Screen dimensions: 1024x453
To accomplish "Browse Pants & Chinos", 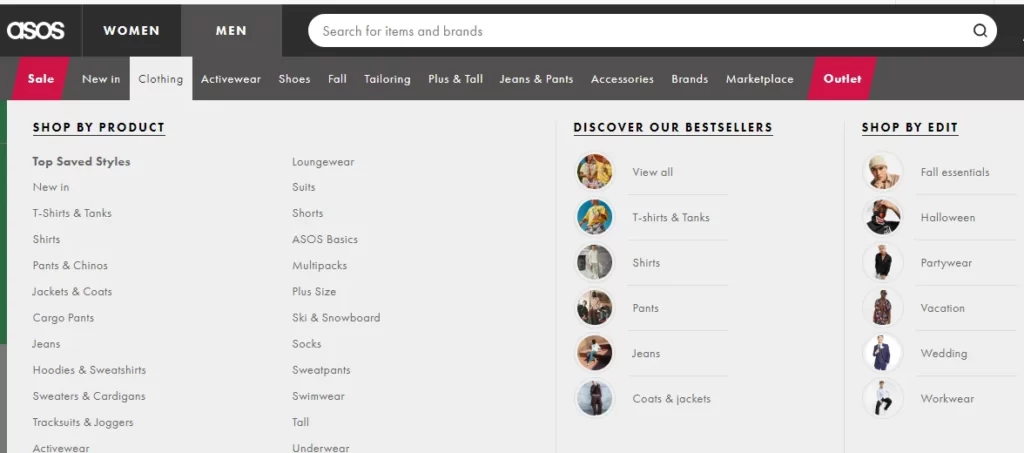I will point(70,266).
